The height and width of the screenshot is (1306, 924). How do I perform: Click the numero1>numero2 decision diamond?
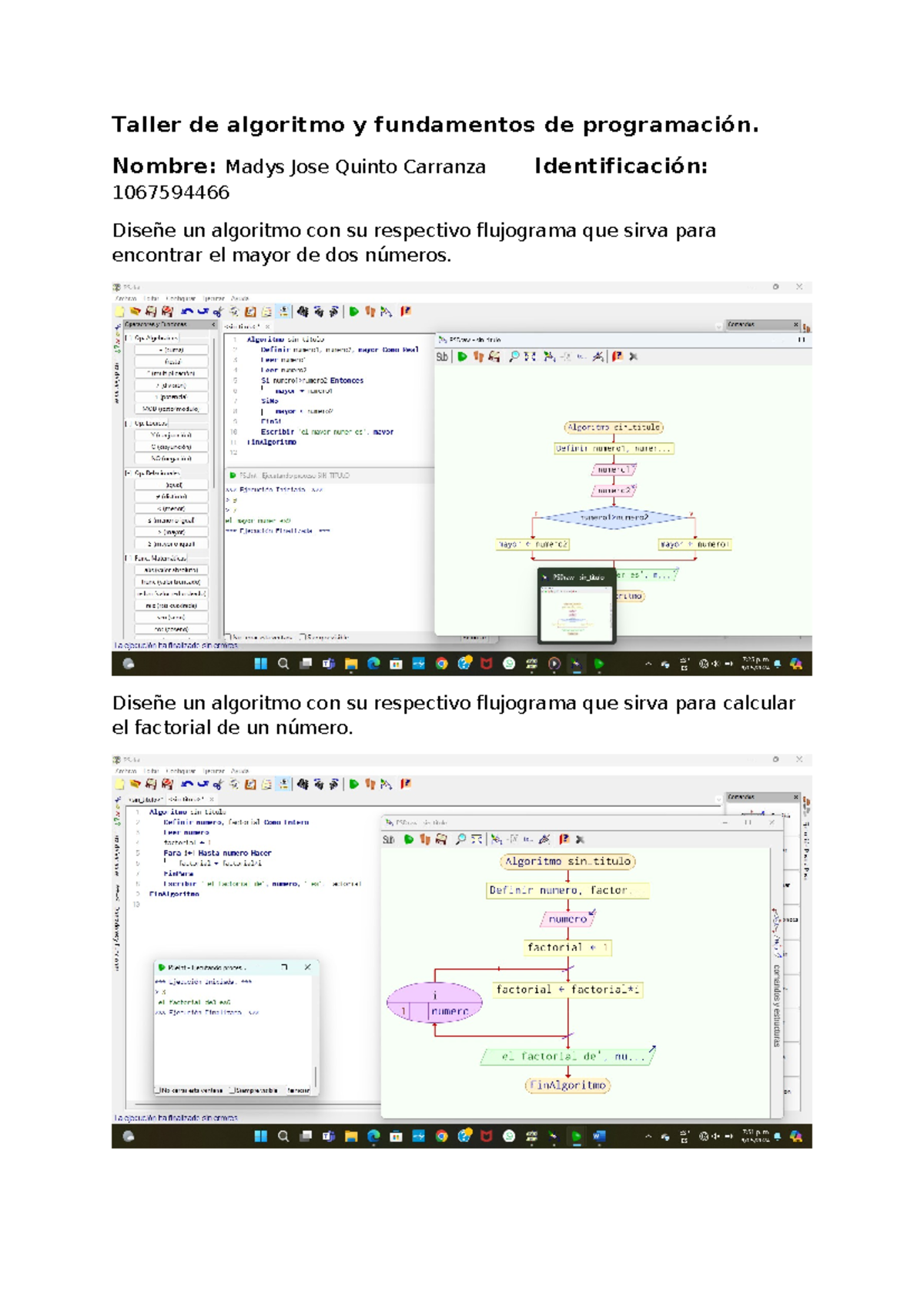tap(614, 517)
